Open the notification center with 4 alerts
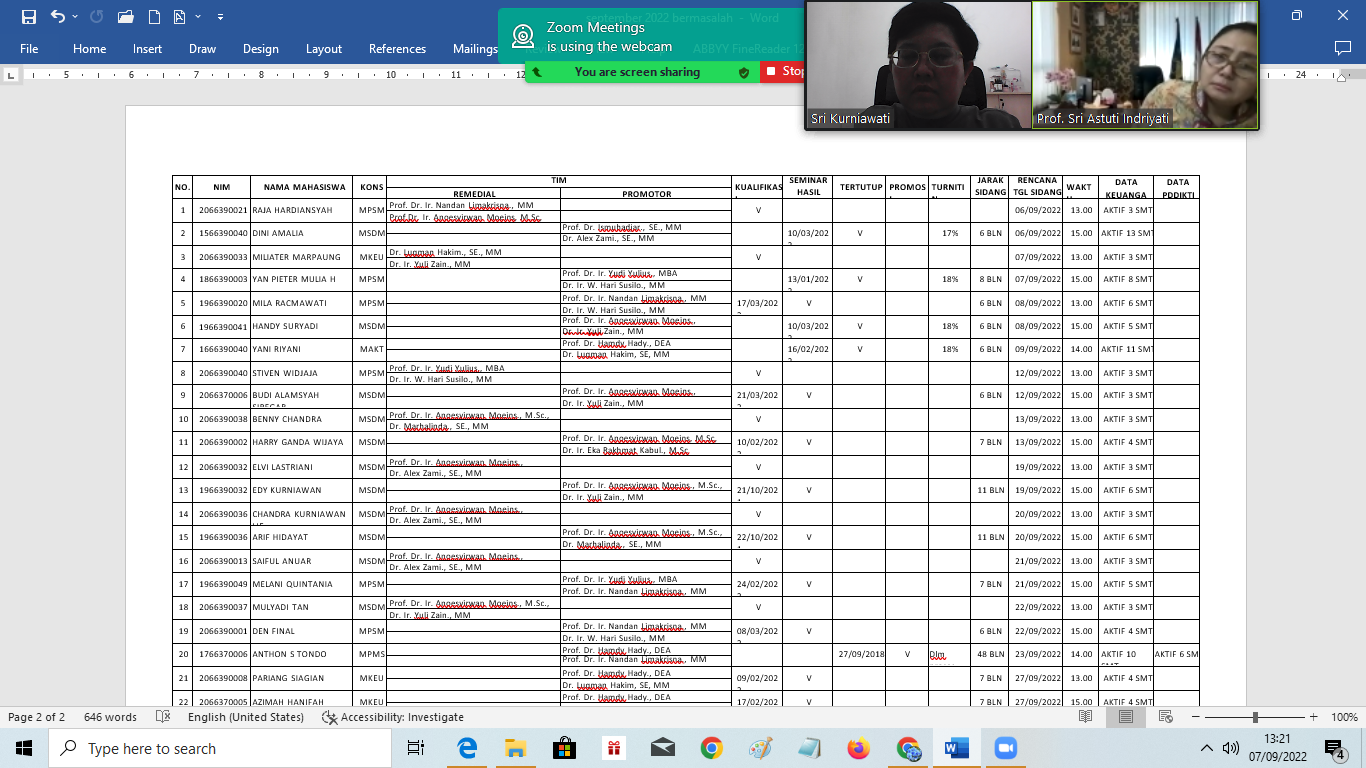Screen dimensions: 1366x768 [1334, 748]
